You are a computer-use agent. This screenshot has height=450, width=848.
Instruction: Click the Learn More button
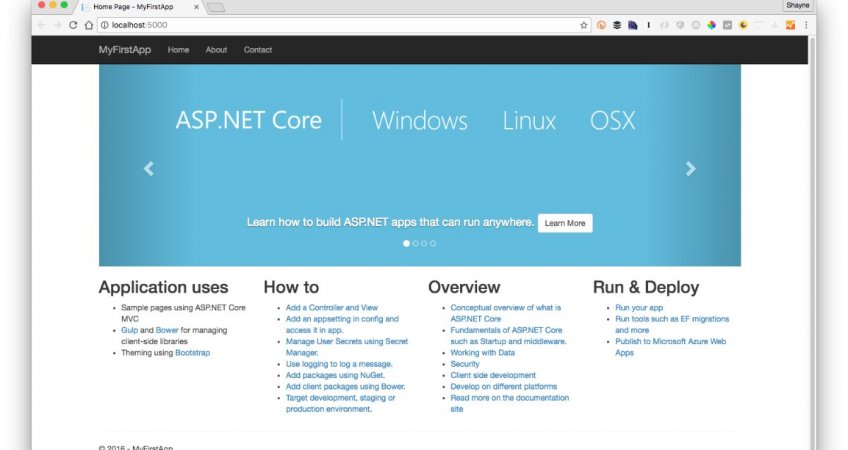565,223
